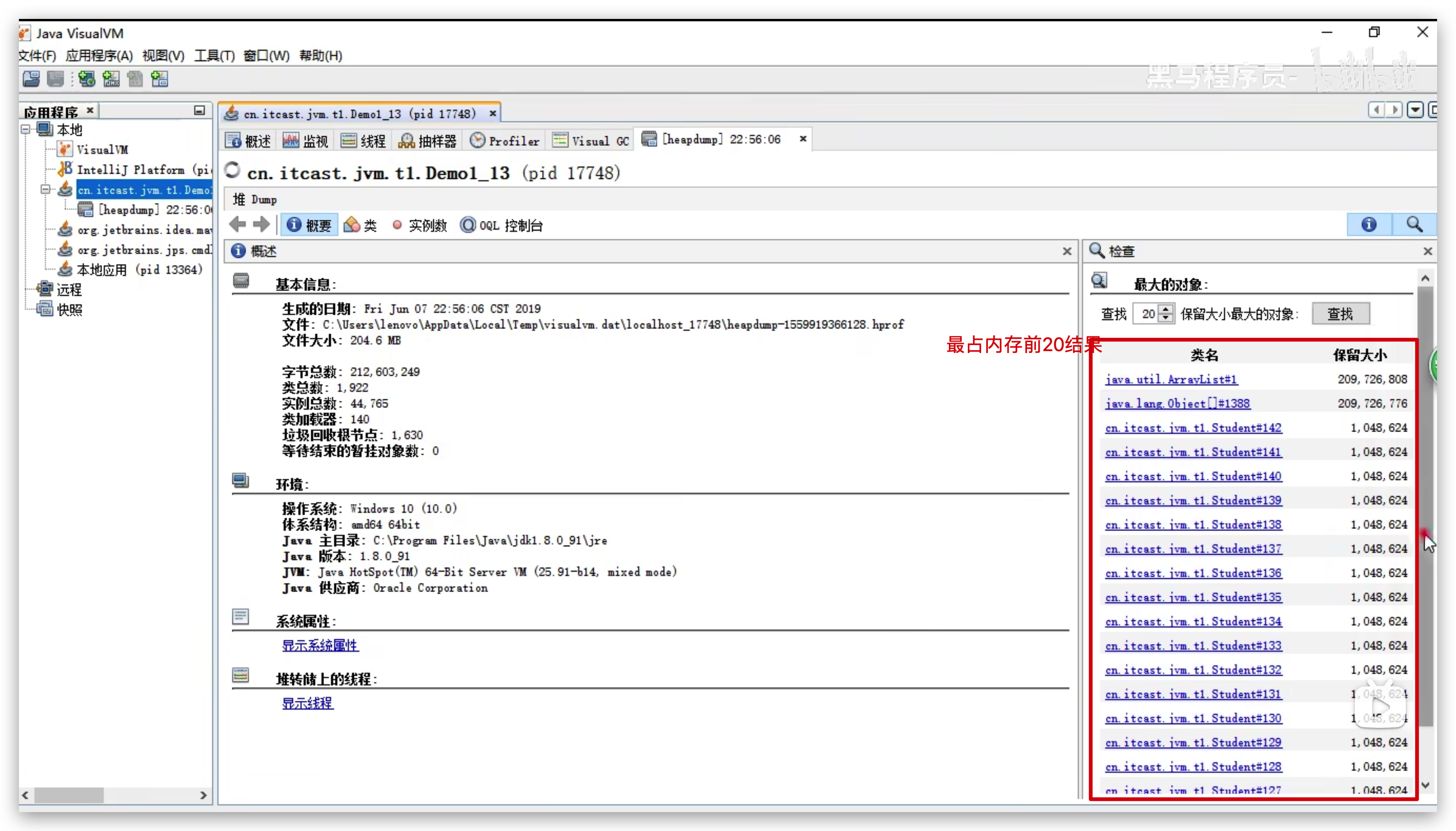The image size is (1456, 831).
Task: Switch heap dump to the 类 view
Action: [x=360, y=224]
